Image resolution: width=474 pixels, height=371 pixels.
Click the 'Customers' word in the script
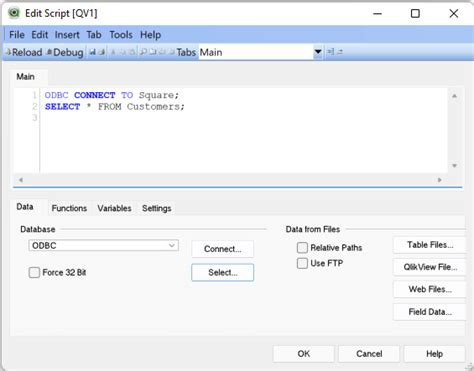(x=153, y=107)
